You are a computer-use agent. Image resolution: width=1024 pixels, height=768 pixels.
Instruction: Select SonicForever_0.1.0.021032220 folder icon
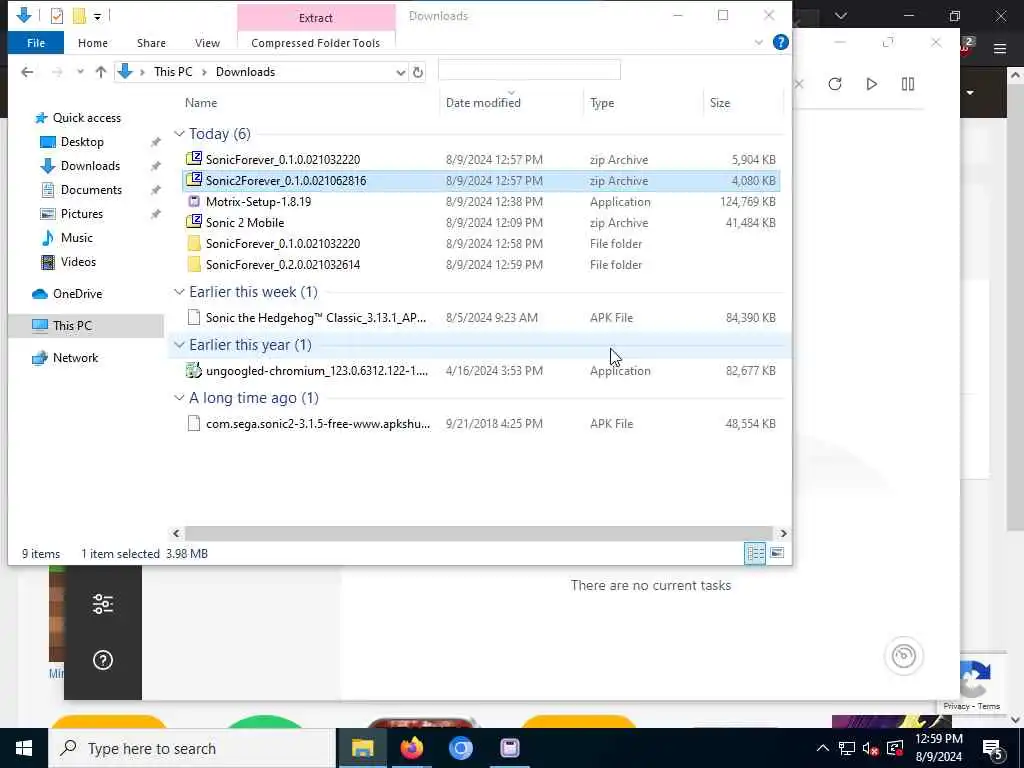click(x=194, y=244)
